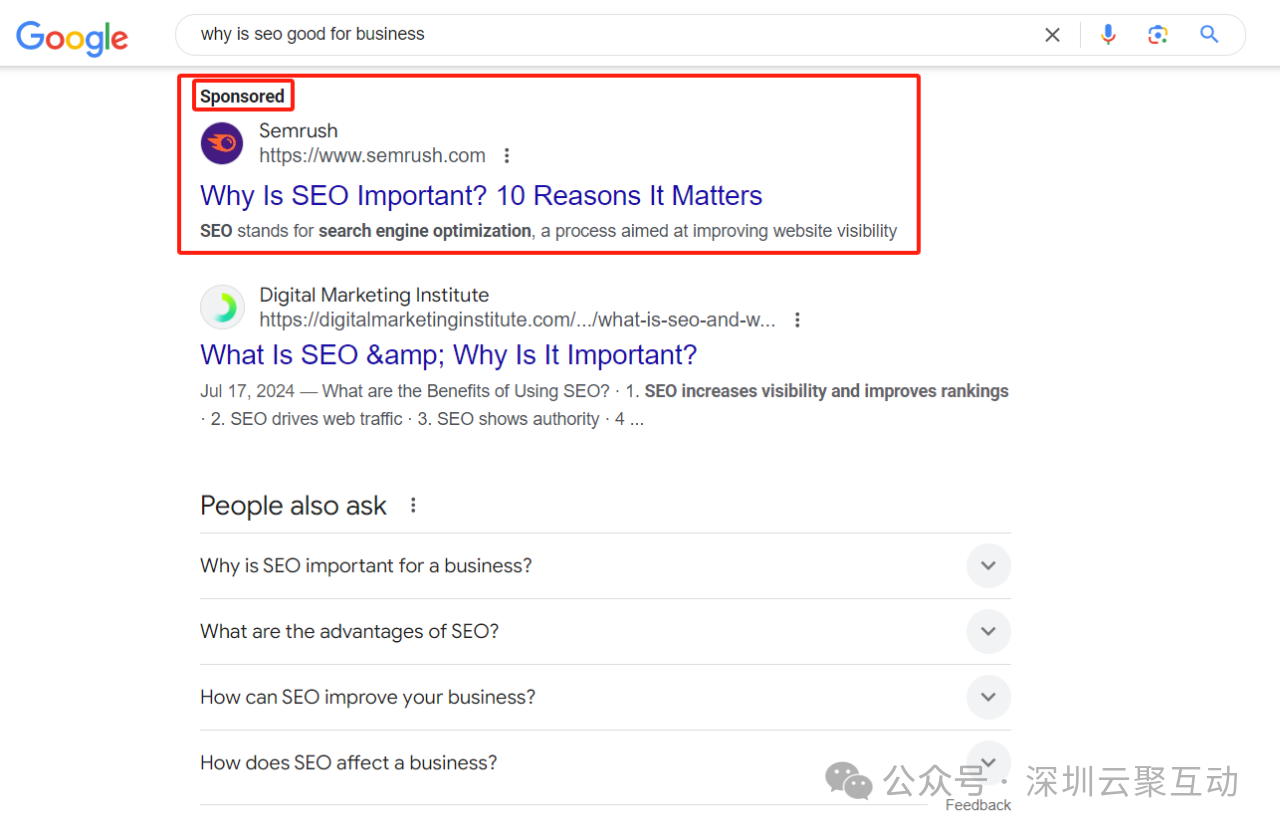Click the Feedback link
This screenshot has height=833, width=1280.
click(978, 805)
